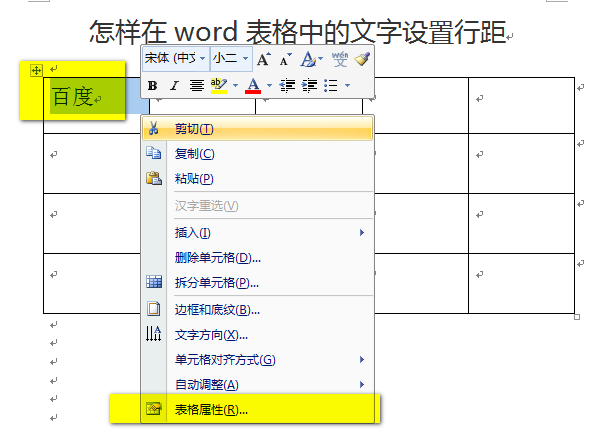
Task: Click the table properties icon
Action: point(154,409)
